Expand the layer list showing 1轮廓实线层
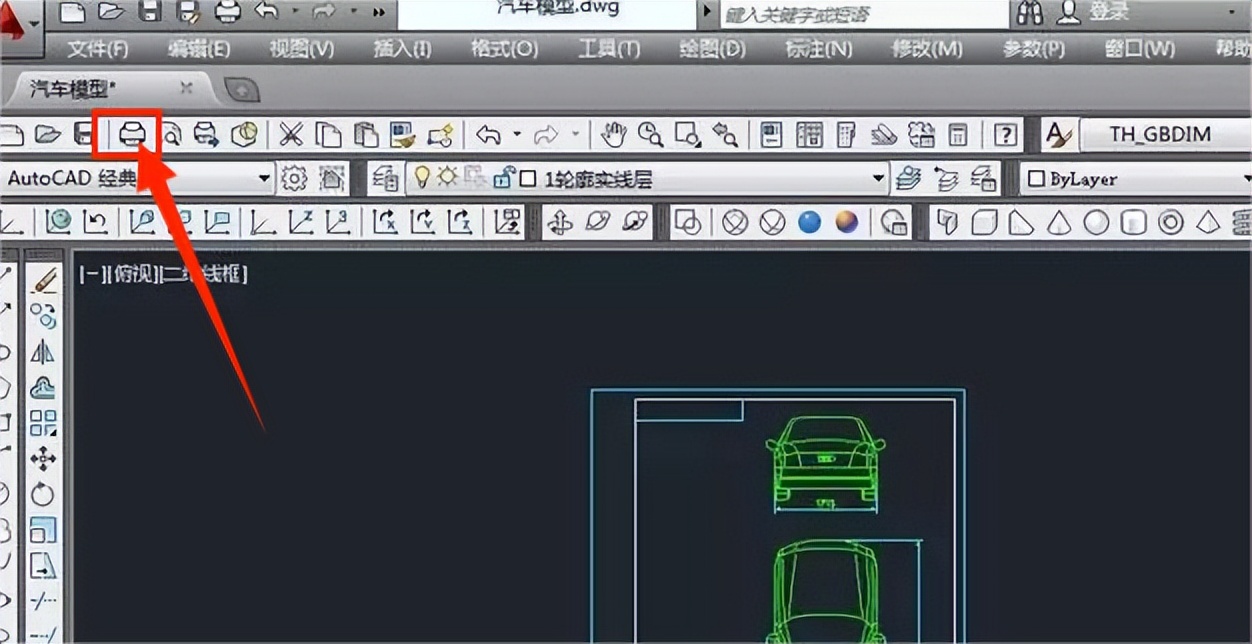 click(x=878, y=177)
